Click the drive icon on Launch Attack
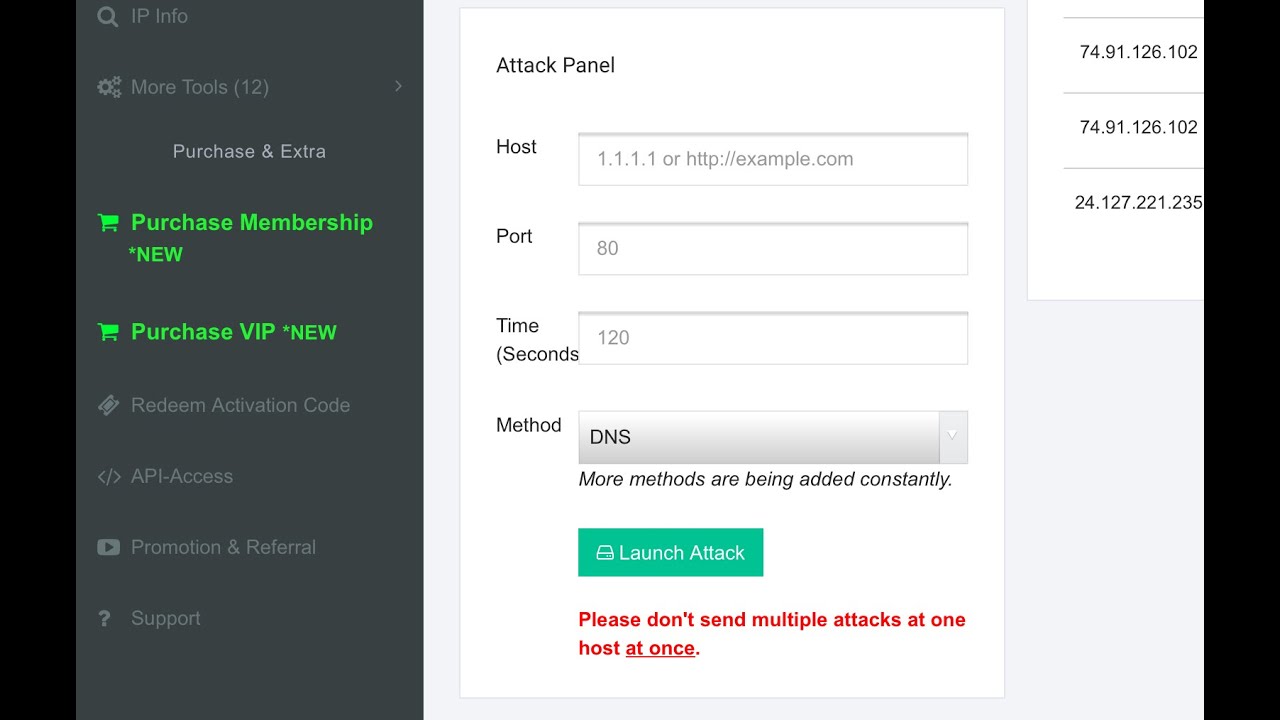Screen dimensions: 1280x720 pyautogui.click(x=604, y=553)
